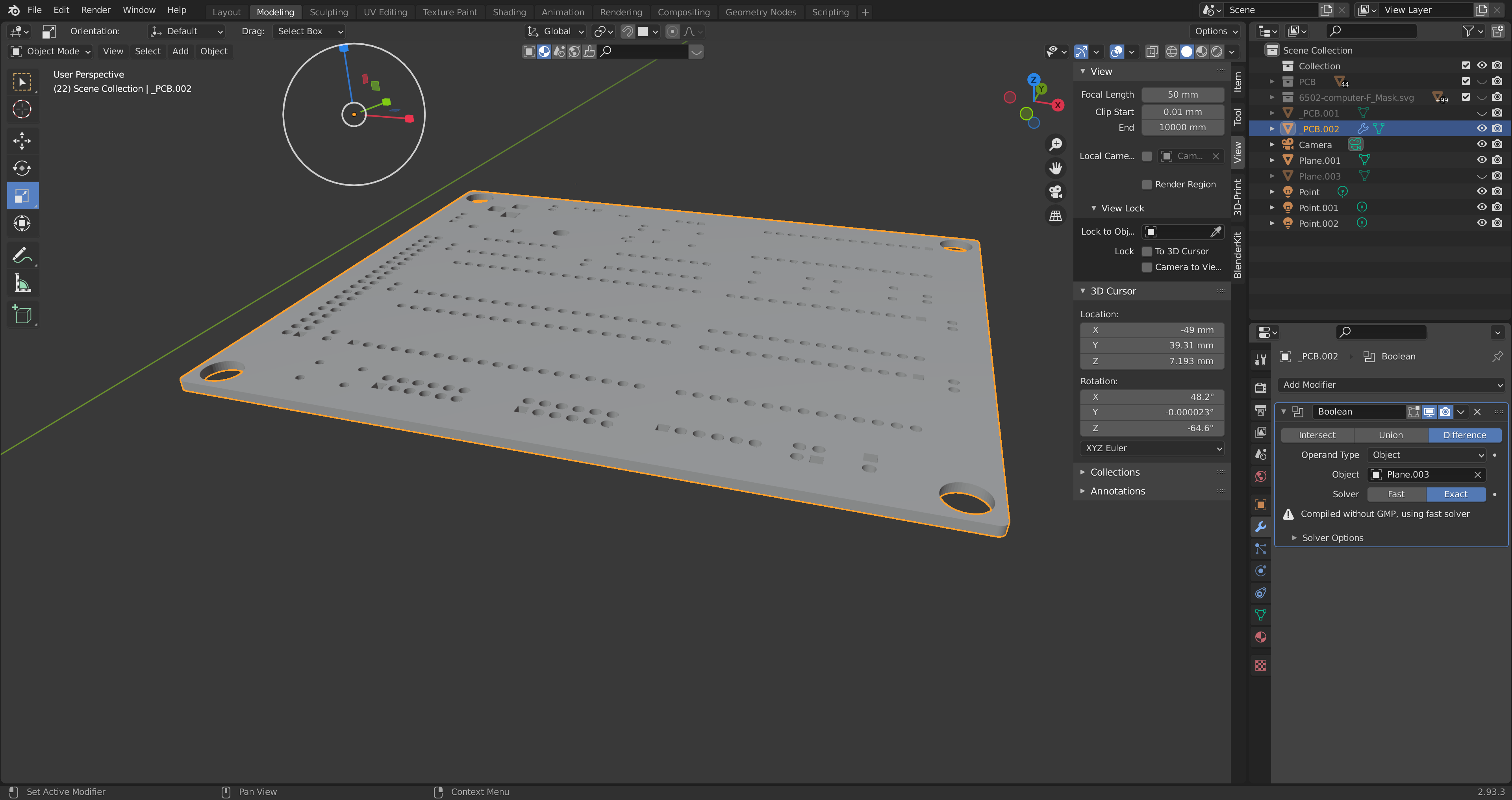The height and width of the screenshot is (800, 1512).
Task: Open the Material properties tab icon
Action: [1260, 637]
